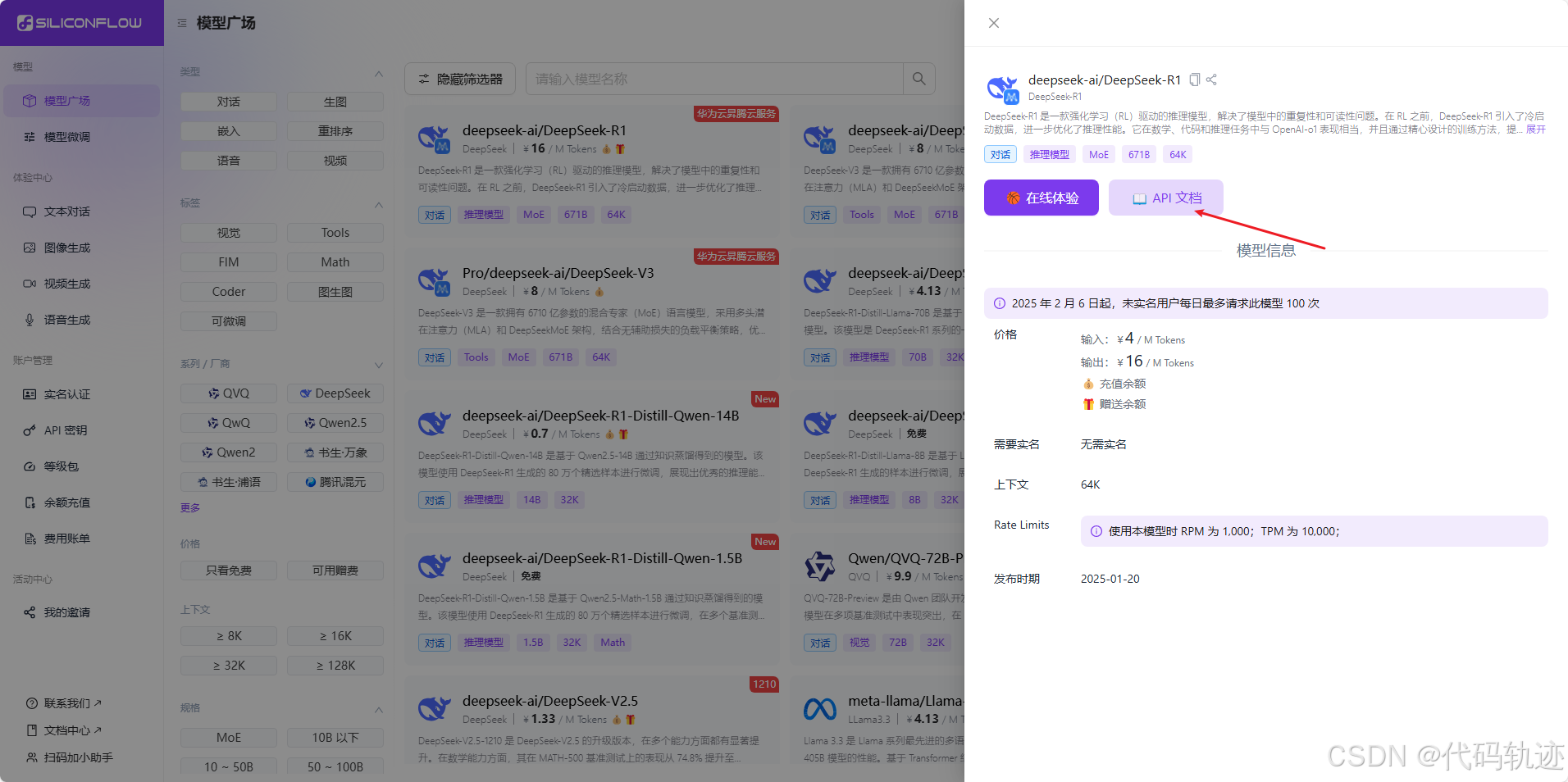This screenshot has height=782, width=1568.
Task: Click the 隐藏筛选器 button
Action: [460, 79]
